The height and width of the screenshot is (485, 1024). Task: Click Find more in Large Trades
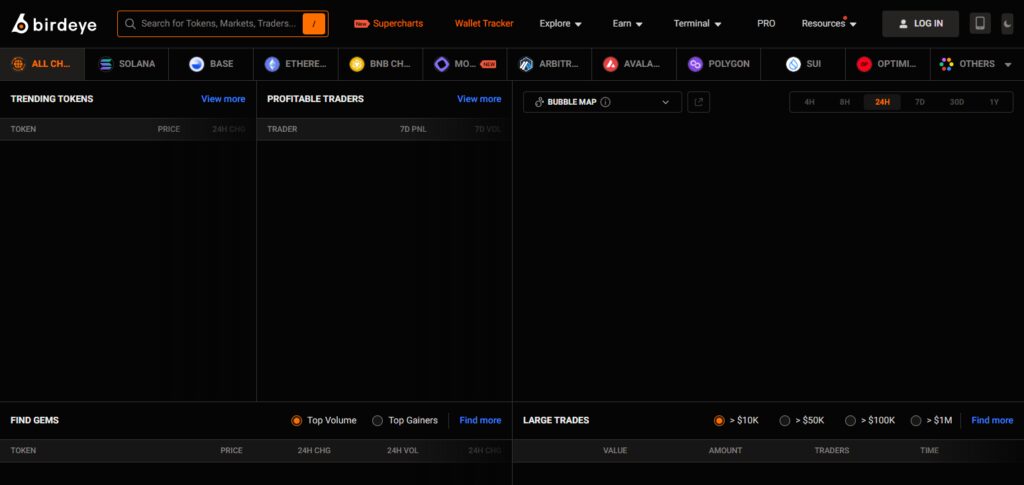pos(992,420)
